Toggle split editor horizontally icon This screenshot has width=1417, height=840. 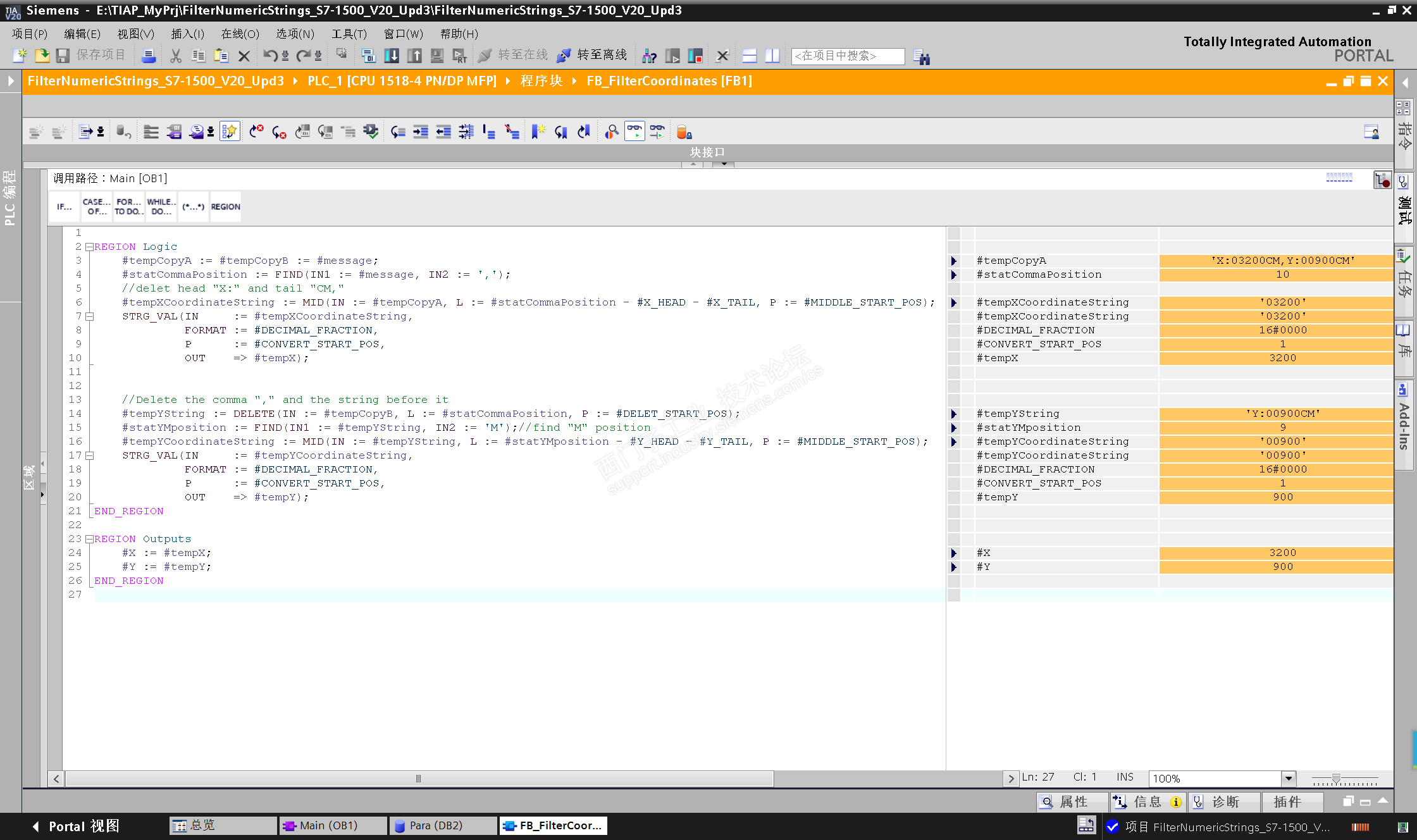(x=750, y=56)
